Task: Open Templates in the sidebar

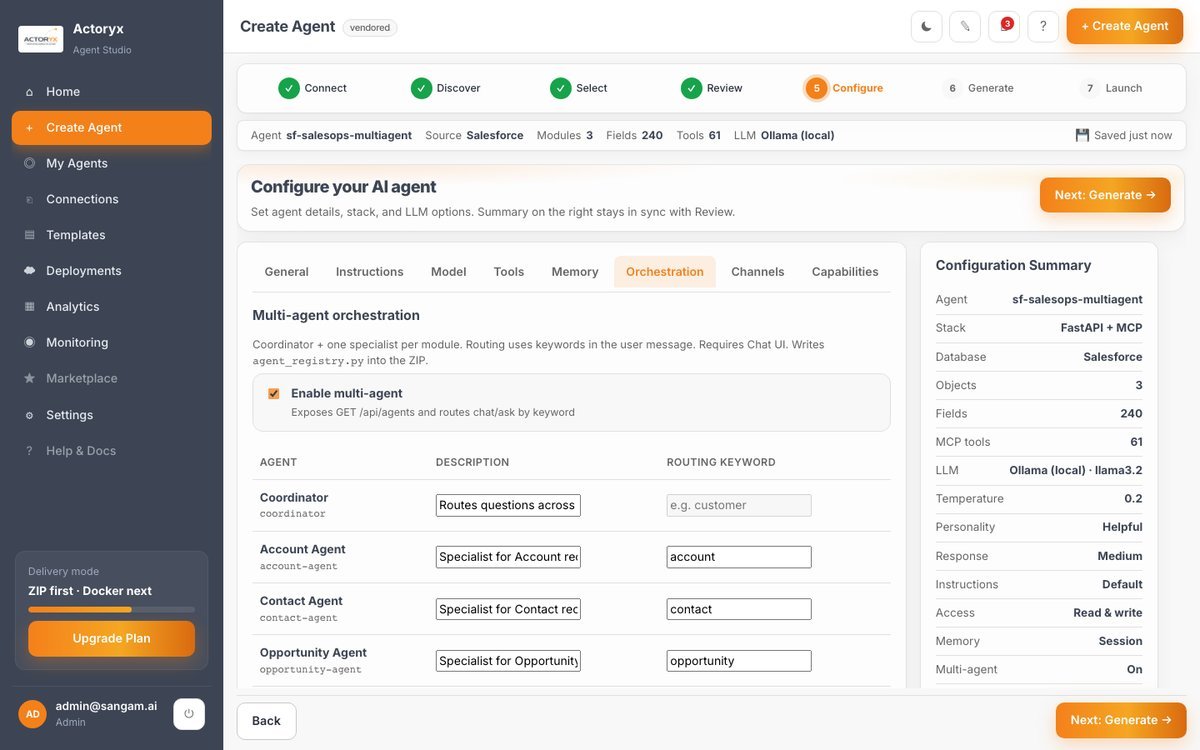Action: pos(111,235)
